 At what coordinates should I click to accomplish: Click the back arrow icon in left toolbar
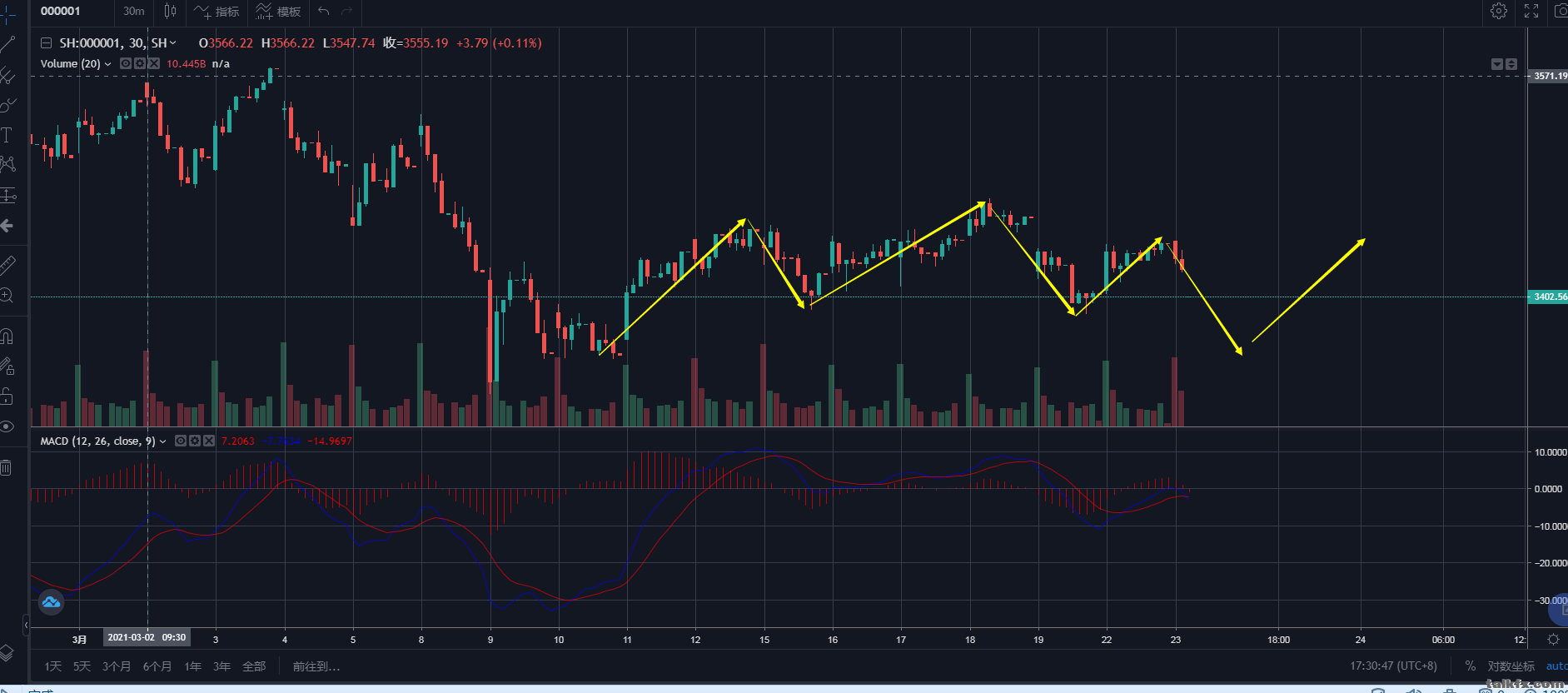click(7, 226)
